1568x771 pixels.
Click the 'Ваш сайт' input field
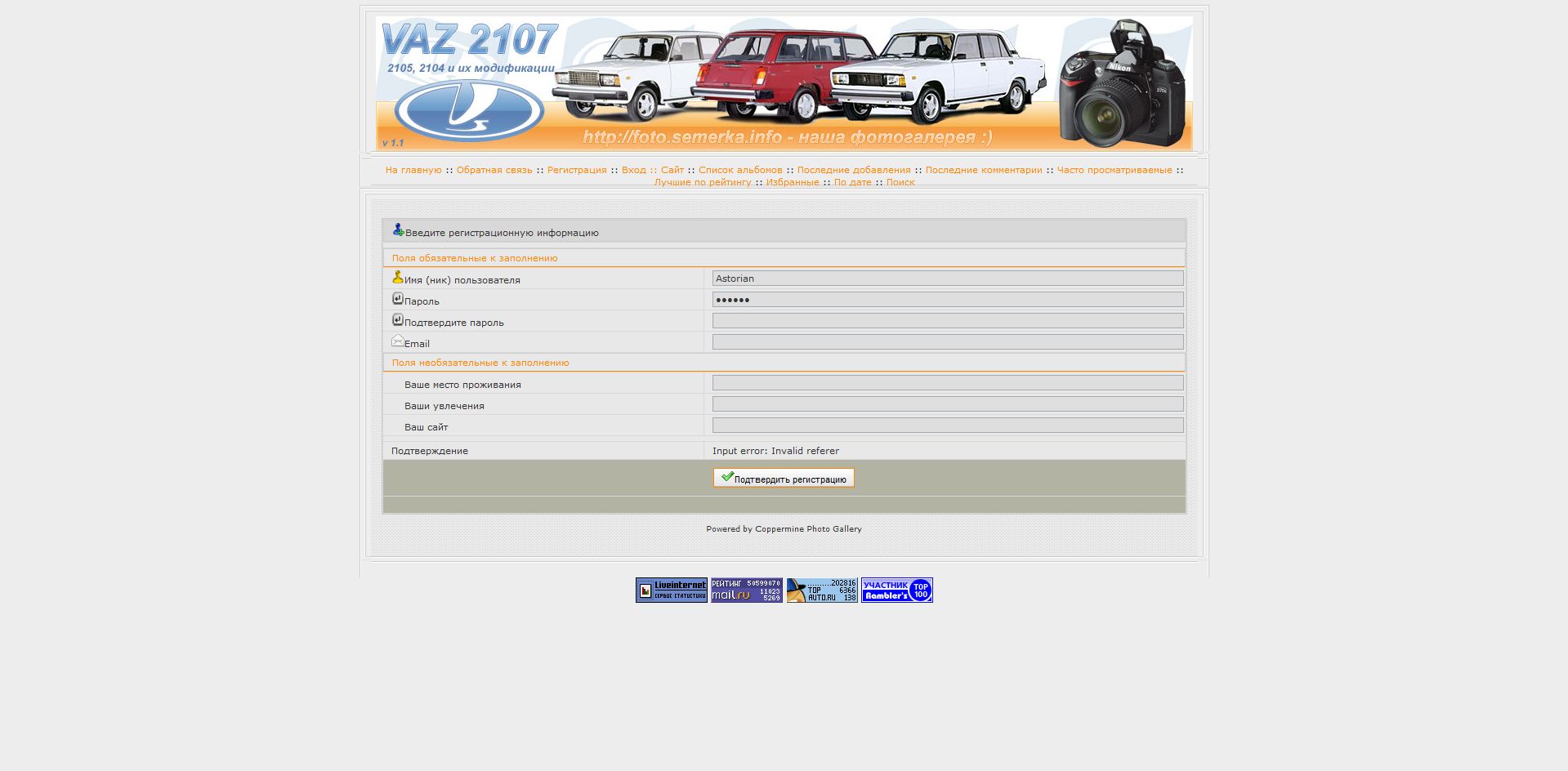[x=947, y=426]
